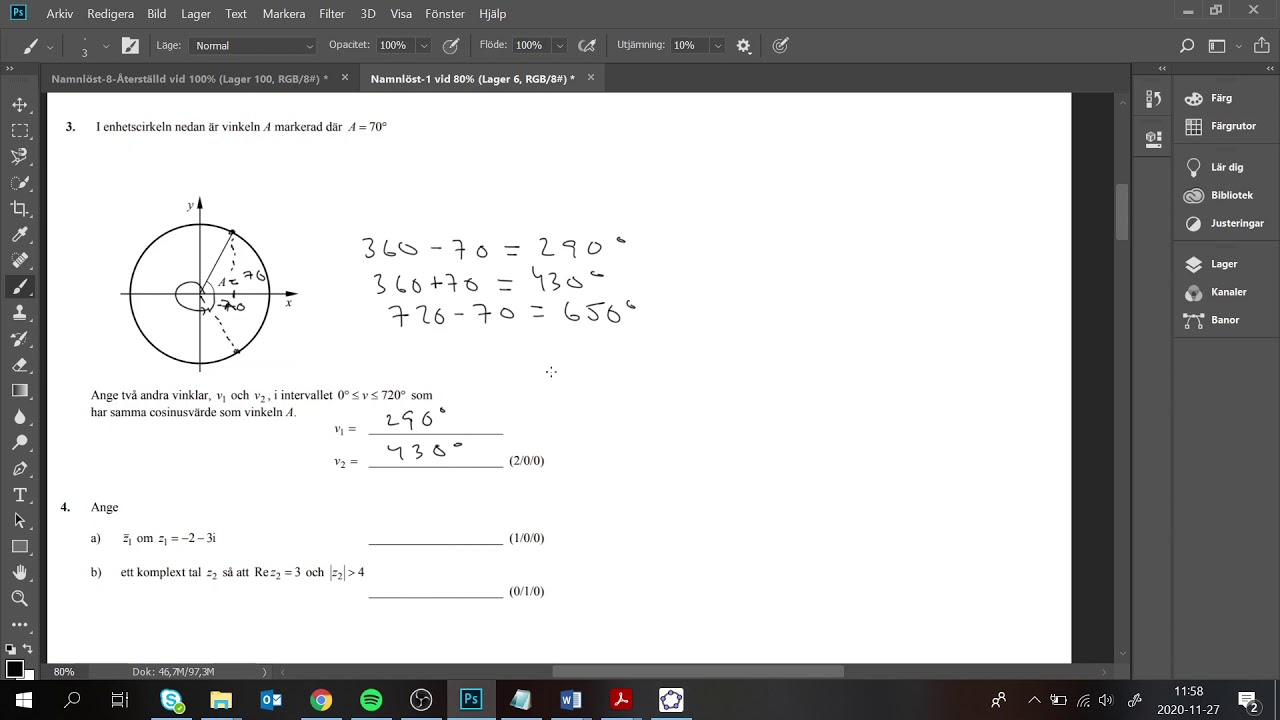Select the Pen tool
The height and width of the screenshot is (720, 1280).
pos(19,469)
